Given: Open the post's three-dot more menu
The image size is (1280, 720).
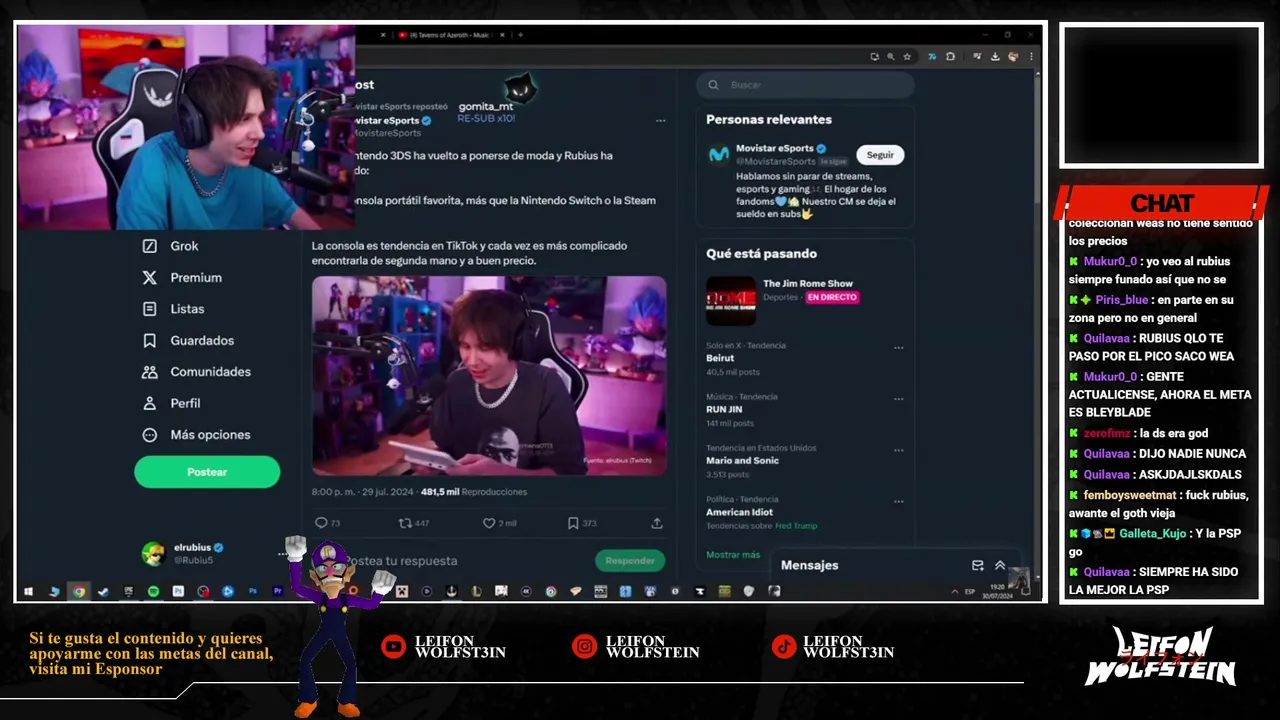Looking at the screenshot, I should [x=660, y=121].
